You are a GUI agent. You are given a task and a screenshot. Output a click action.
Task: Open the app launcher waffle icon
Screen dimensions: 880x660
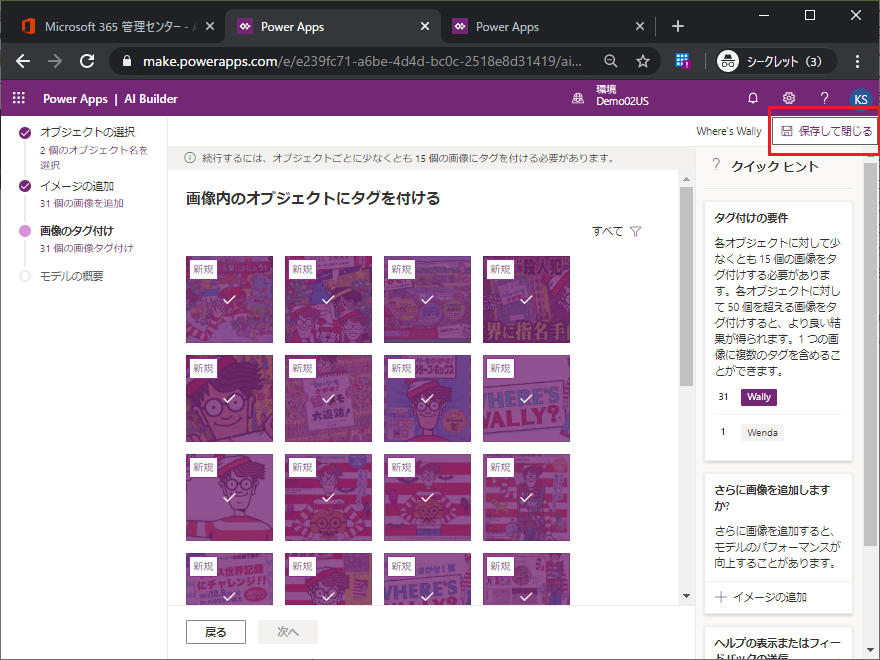tap(19, 98)
